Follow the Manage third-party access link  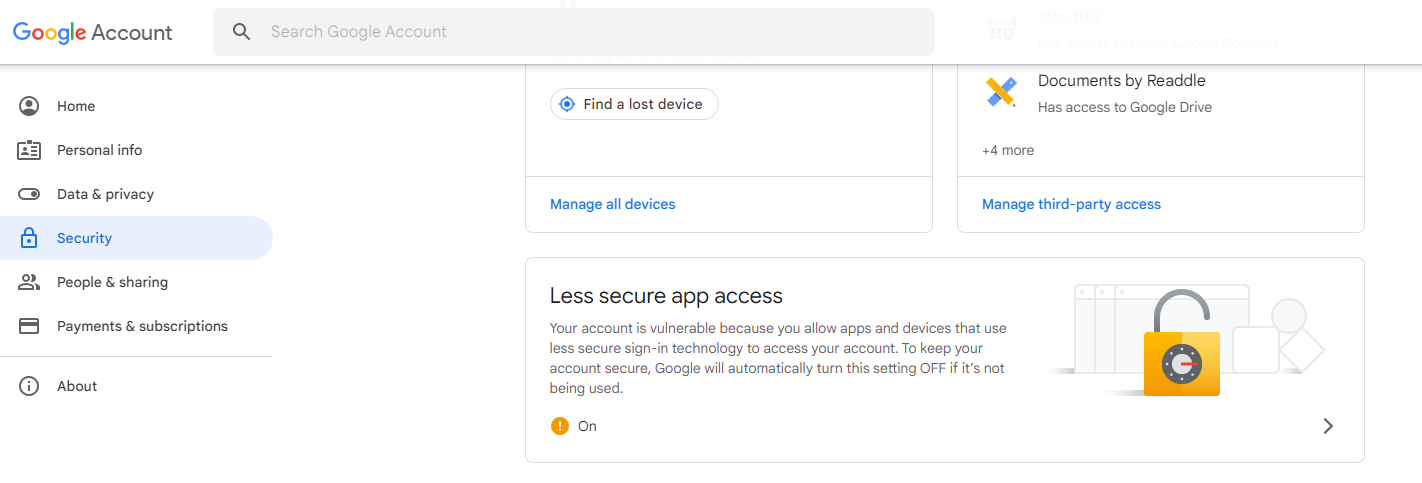tap(1071, 204)
